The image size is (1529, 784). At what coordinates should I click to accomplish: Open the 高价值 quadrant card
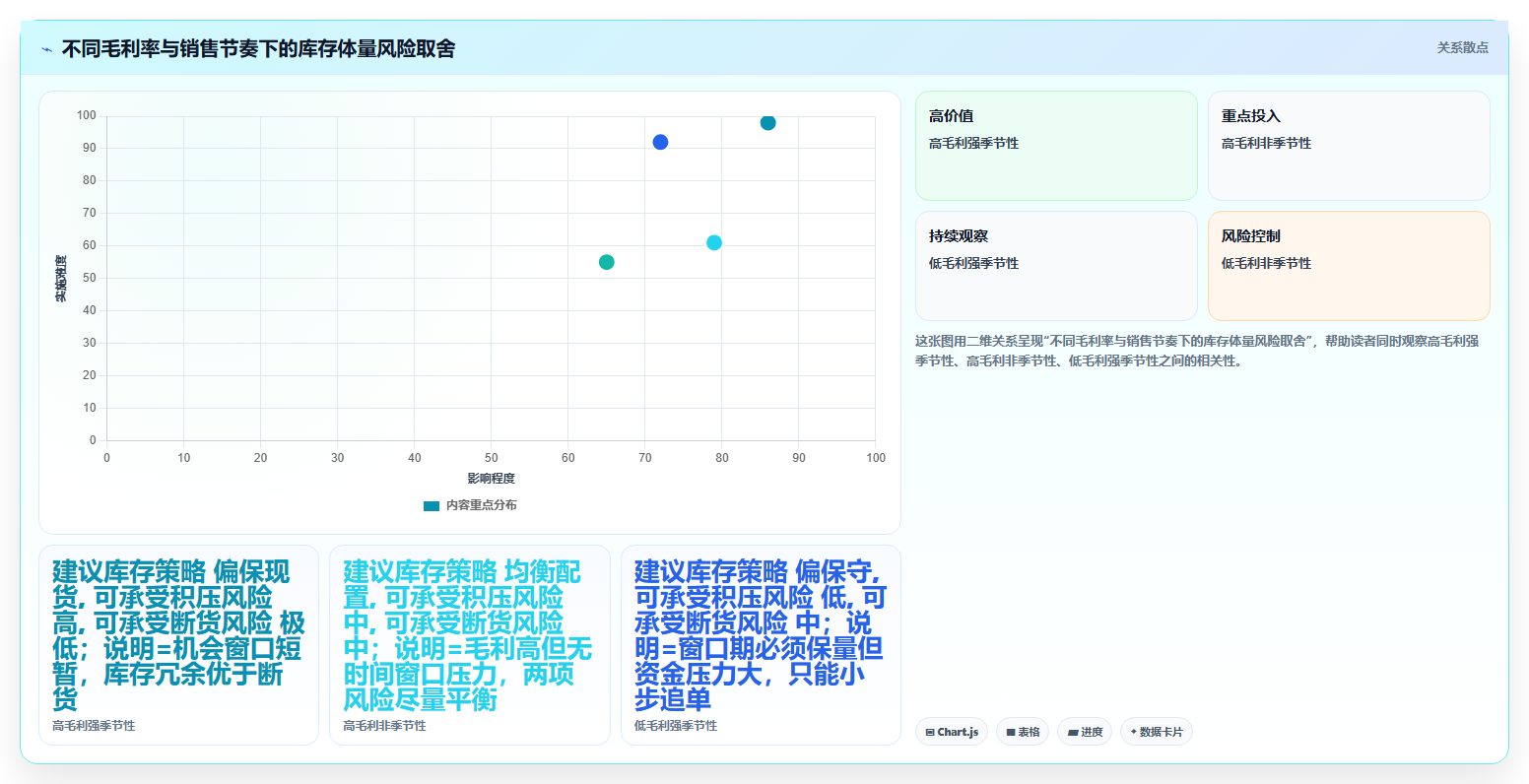tap(1056, 146)
